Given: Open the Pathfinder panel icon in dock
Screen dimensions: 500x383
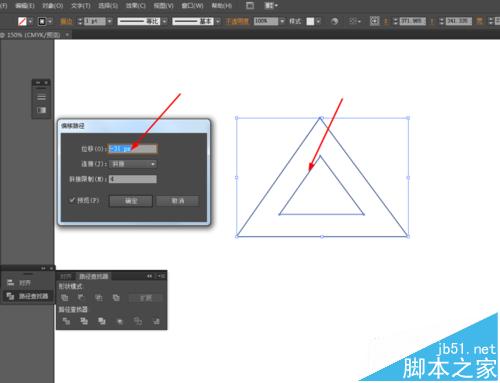Looking at the screenshot, I should 10,296.
